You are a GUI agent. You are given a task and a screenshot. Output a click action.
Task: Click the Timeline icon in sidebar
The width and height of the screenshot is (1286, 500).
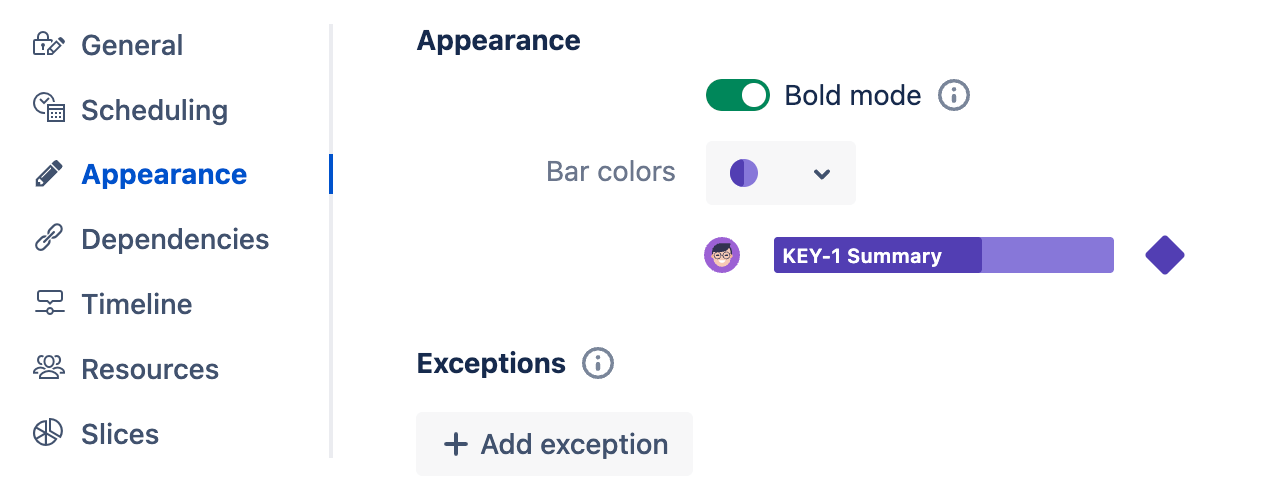click(x=48, y=303)
